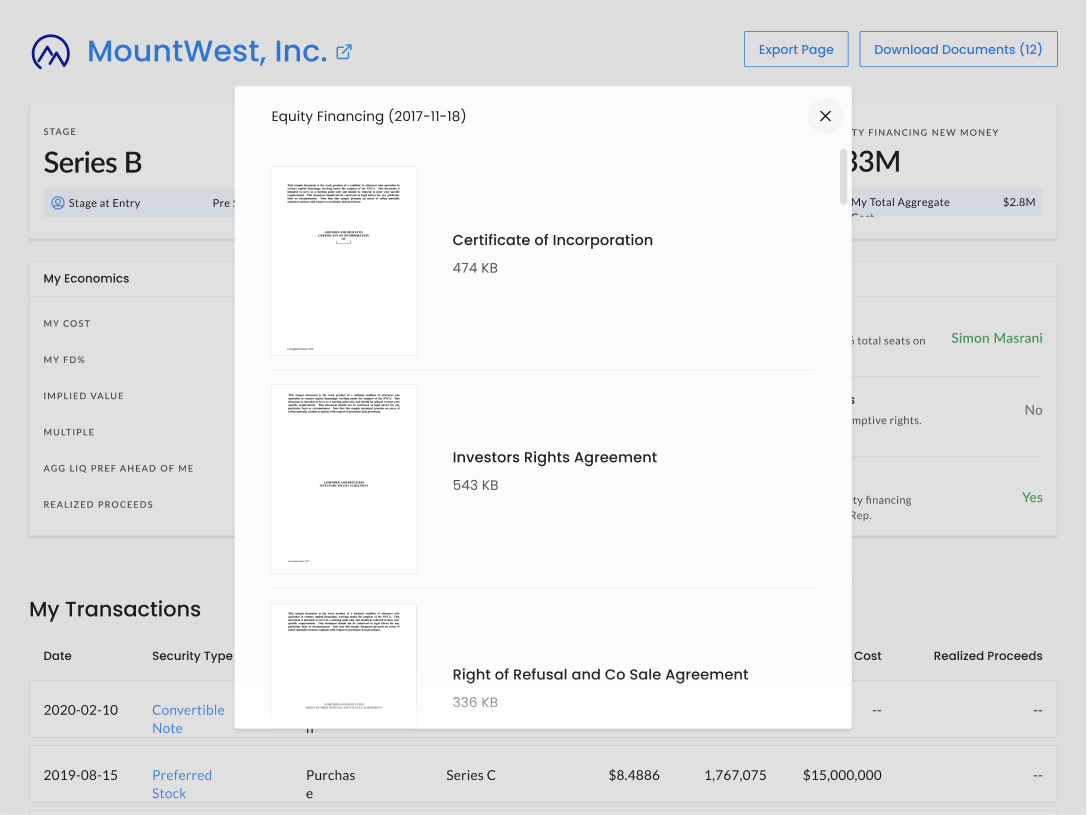Close the Equity Financing dialog
The image size is (1088, 815).
825,116
